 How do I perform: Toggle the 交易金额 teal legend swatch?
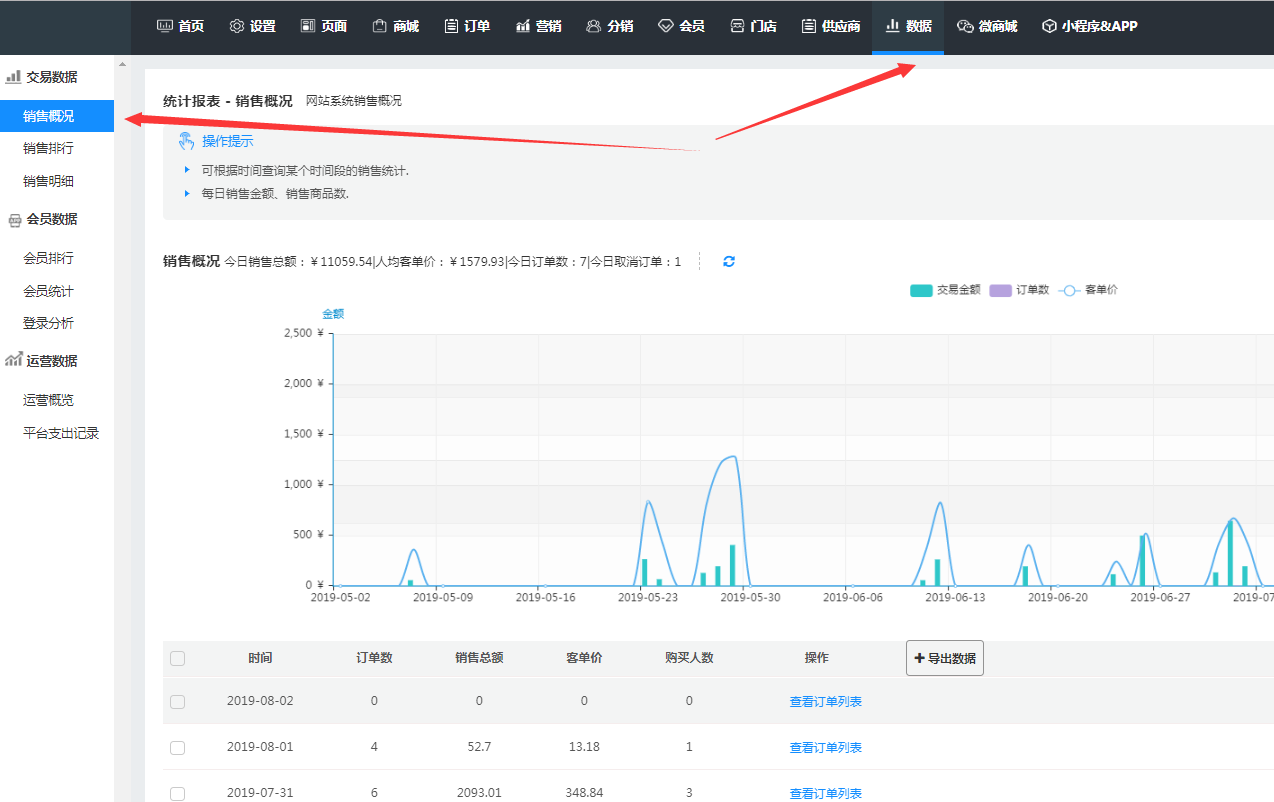point(921,290)
